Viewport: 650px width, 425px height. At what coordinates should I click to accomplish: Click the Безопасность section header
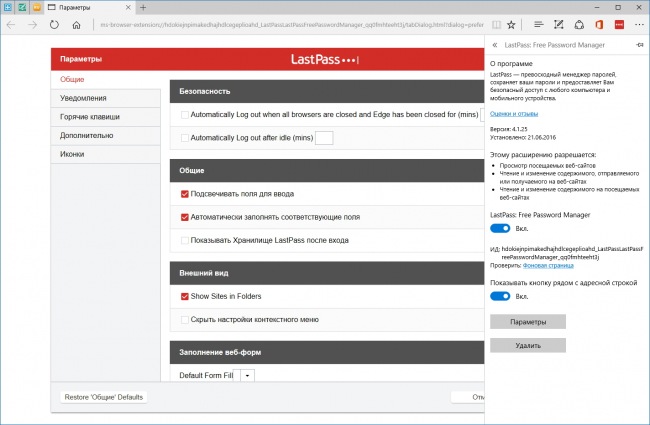tap(327, 92)
